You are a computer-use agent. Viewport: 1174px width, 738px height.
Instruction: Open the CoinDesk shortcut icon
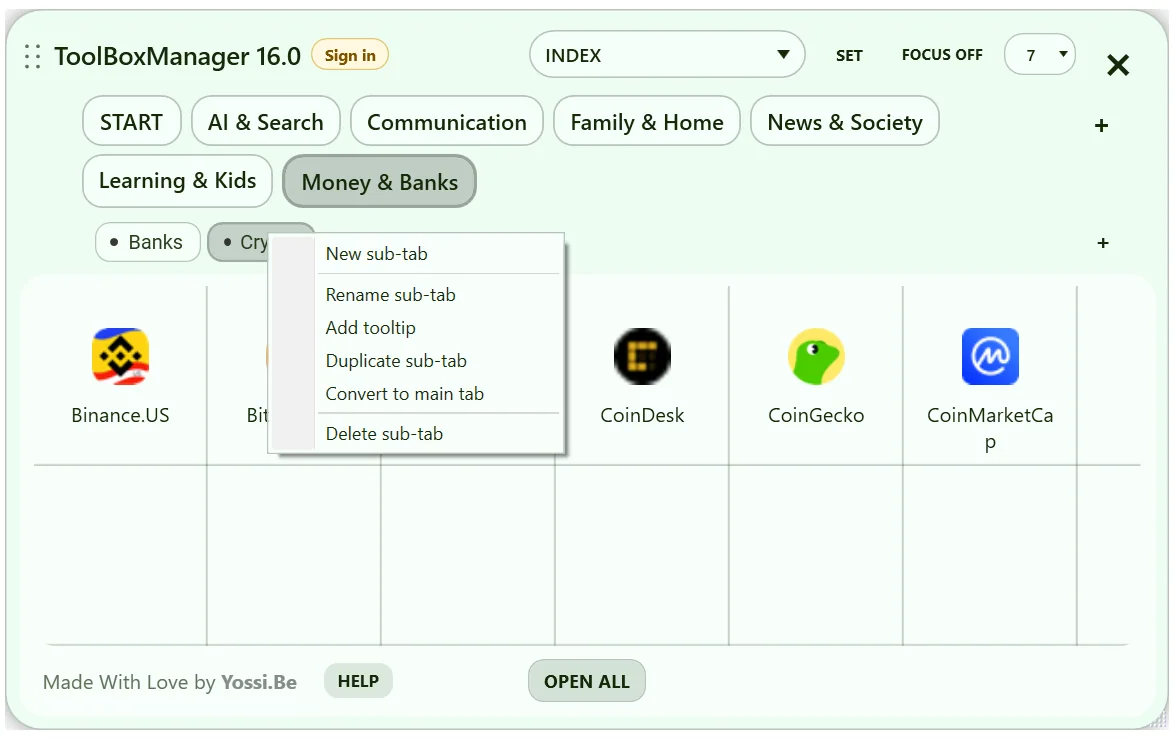coord(642,356)
